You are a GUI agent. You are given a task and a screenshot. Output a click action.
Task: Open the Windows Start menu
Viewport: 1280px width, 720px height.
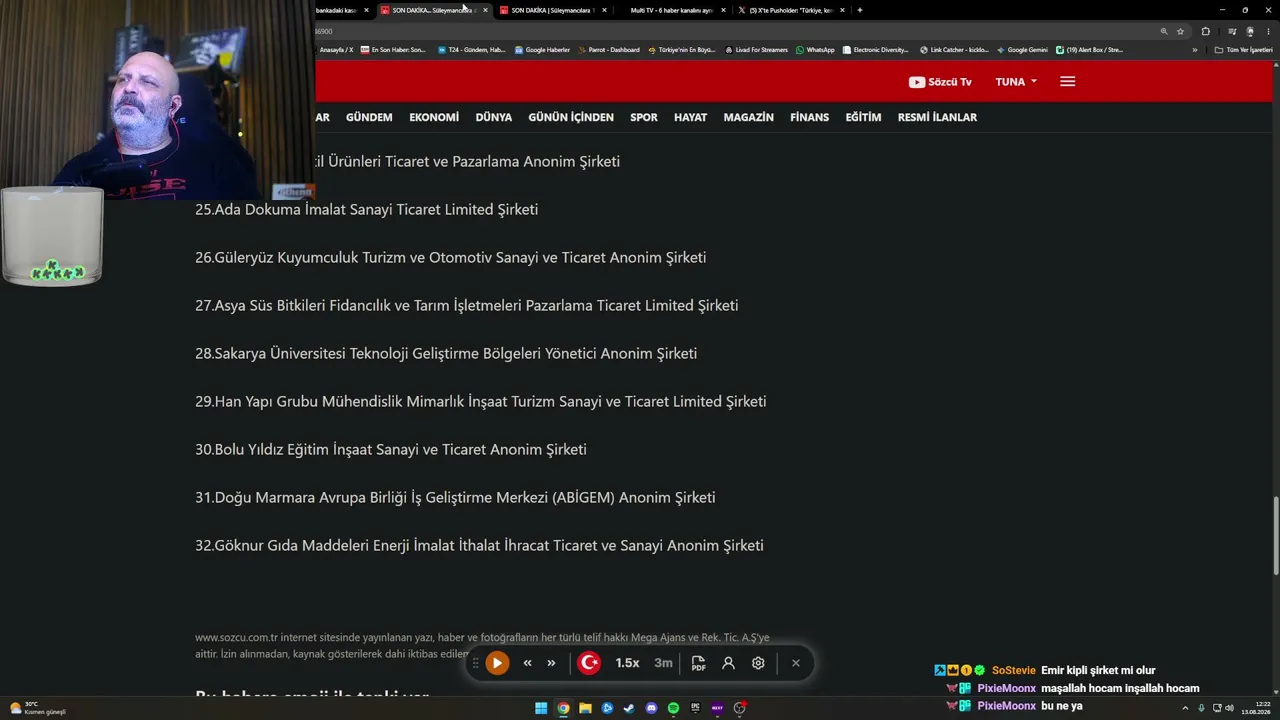(541, 708)
